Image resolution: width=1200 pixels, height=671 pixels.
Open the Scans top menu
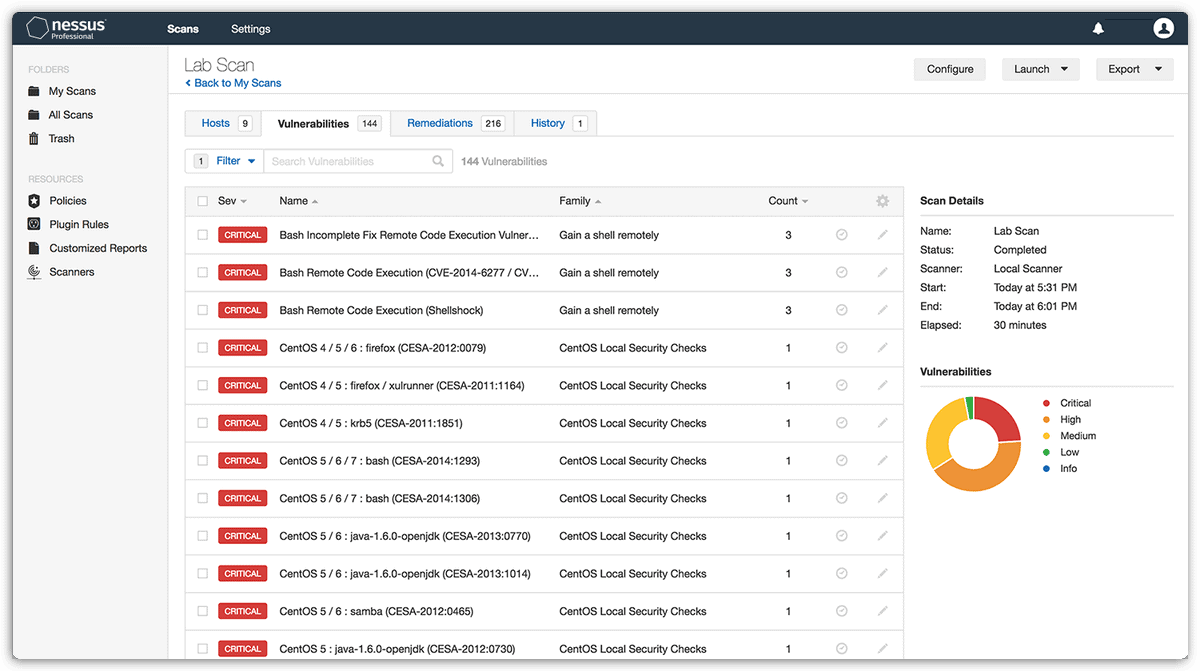tap(183, 29)
